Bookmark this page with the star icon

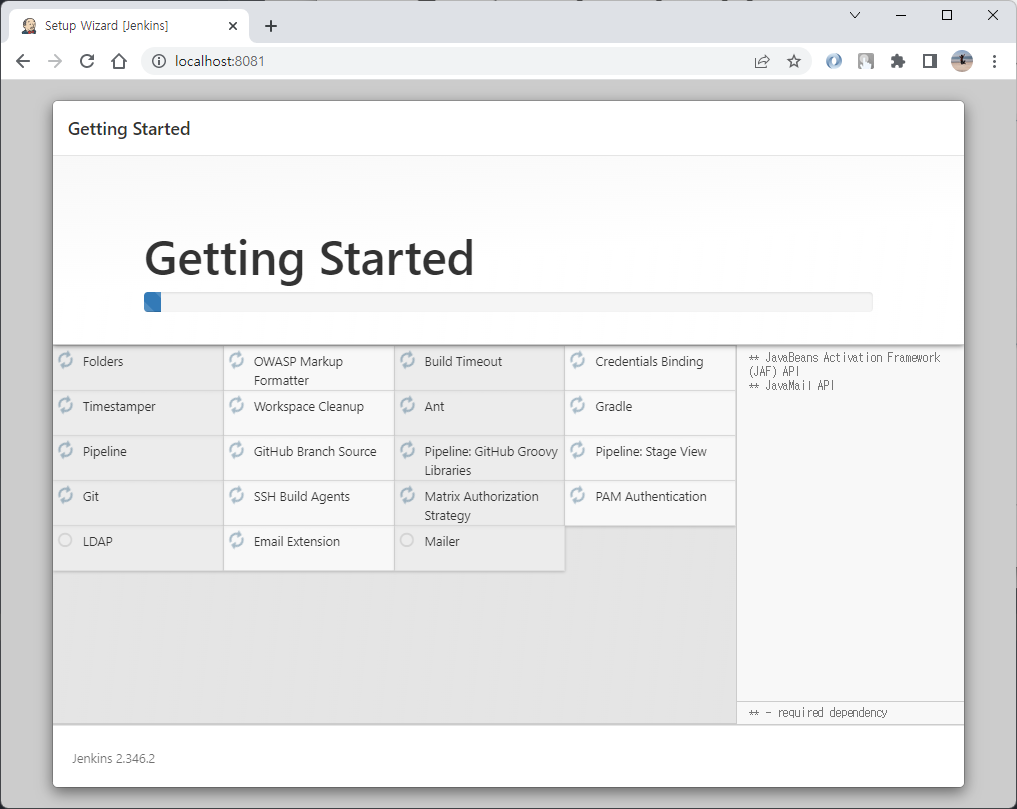tap(794, 61)
